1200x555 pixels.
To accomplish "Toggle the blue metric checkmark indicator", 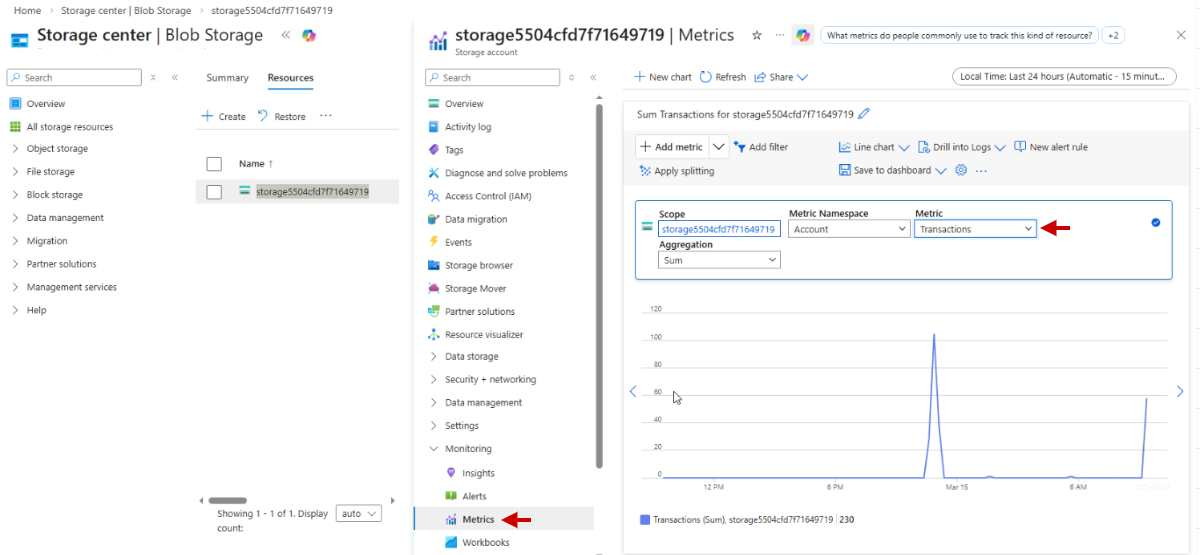I will (x=1156, y=222).
